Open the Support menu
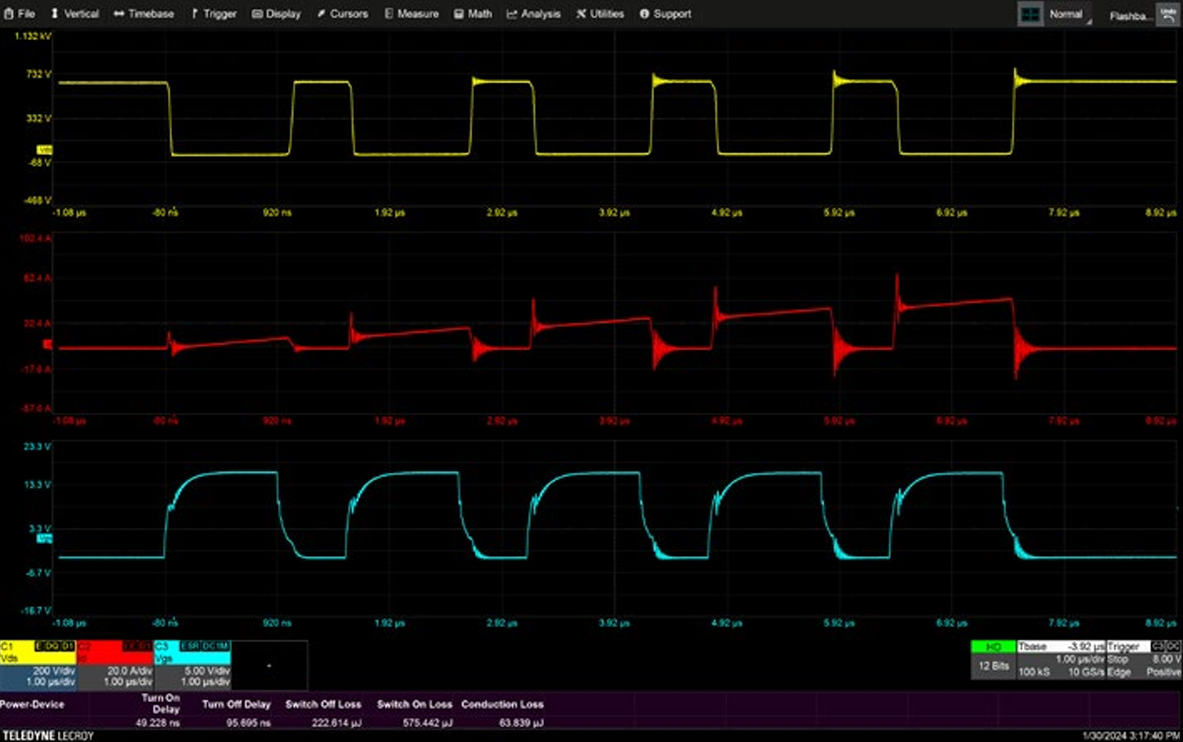Viewport: 1183px width, 742px height. pos(665,14)
